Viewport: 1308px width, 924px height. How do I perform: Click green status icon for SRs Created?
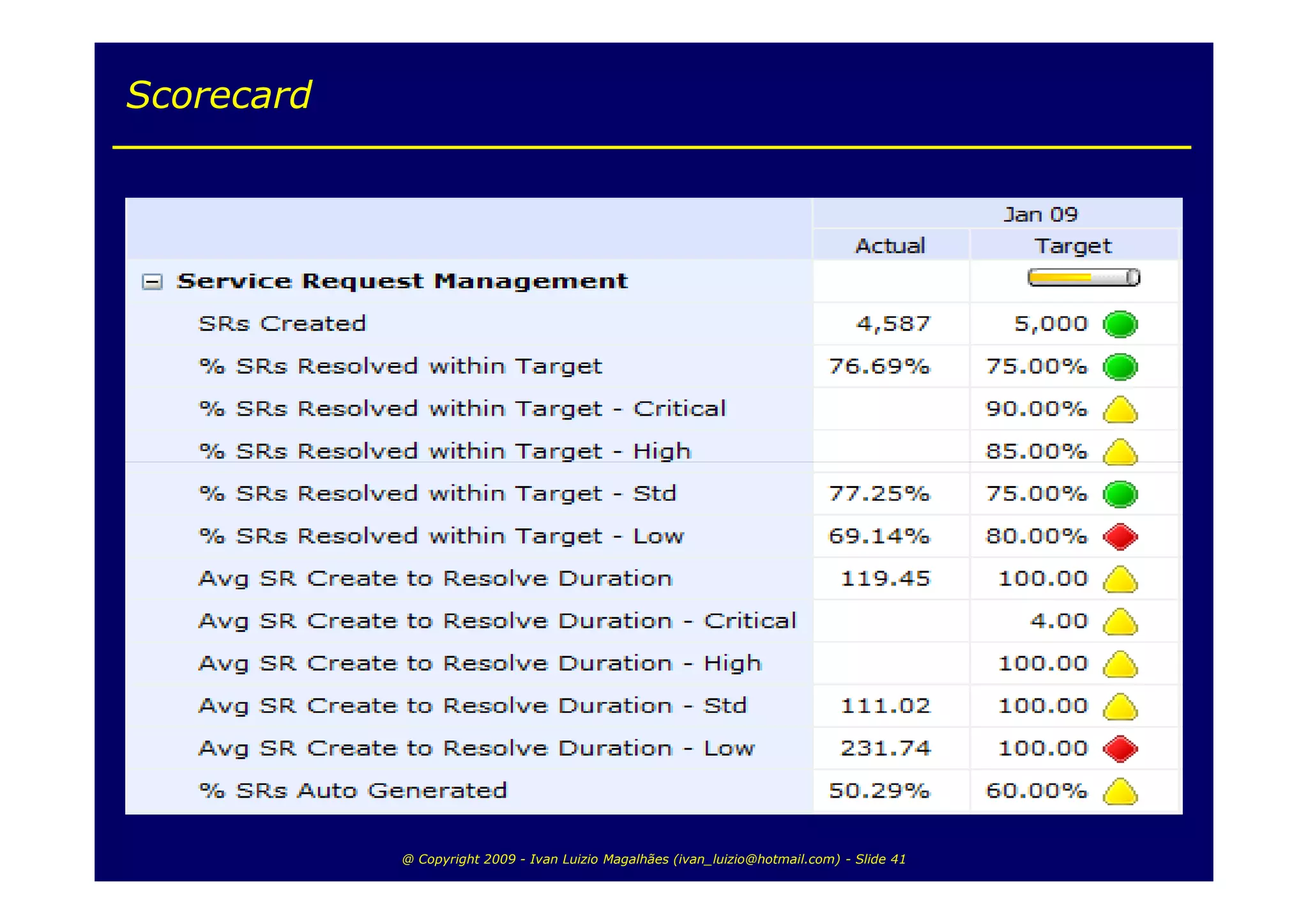point(1120,324)
